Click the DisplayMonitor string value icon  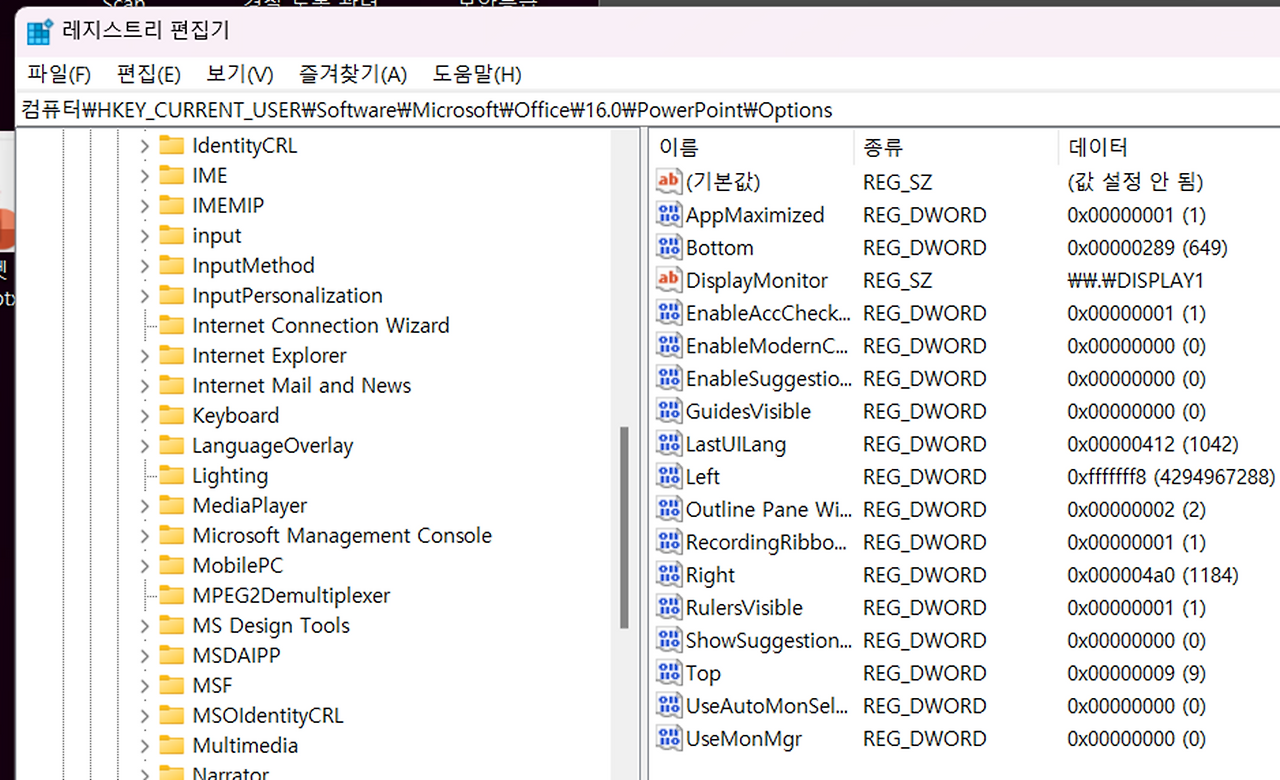668,280
